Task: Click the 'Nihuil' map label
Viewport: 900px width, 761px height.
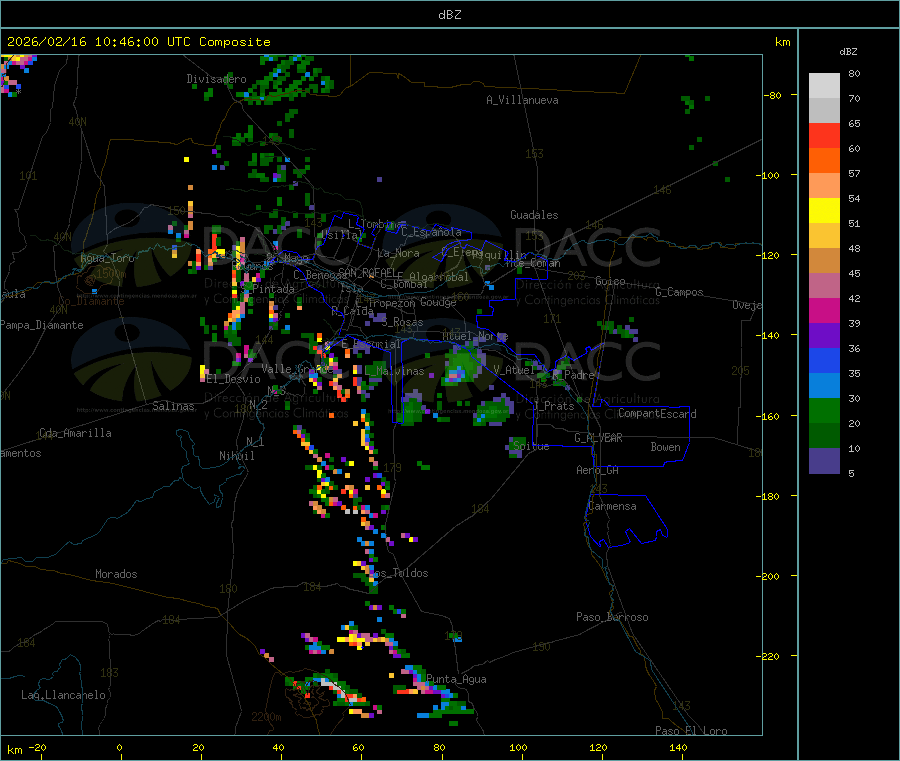Action: click(236, 456)
